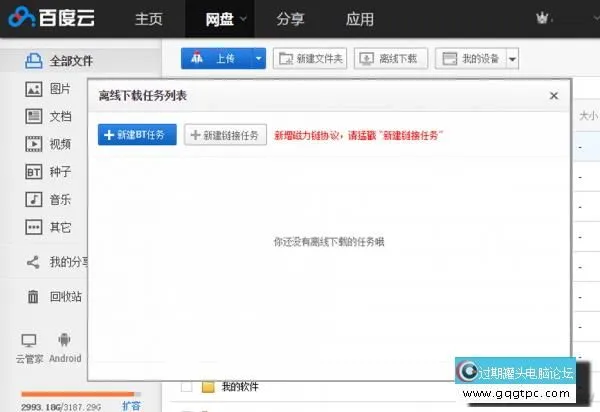This screenshot has width=600, height=412.
Task: Click the 全部文件 drive icon
Action: (x=34, y=61)
